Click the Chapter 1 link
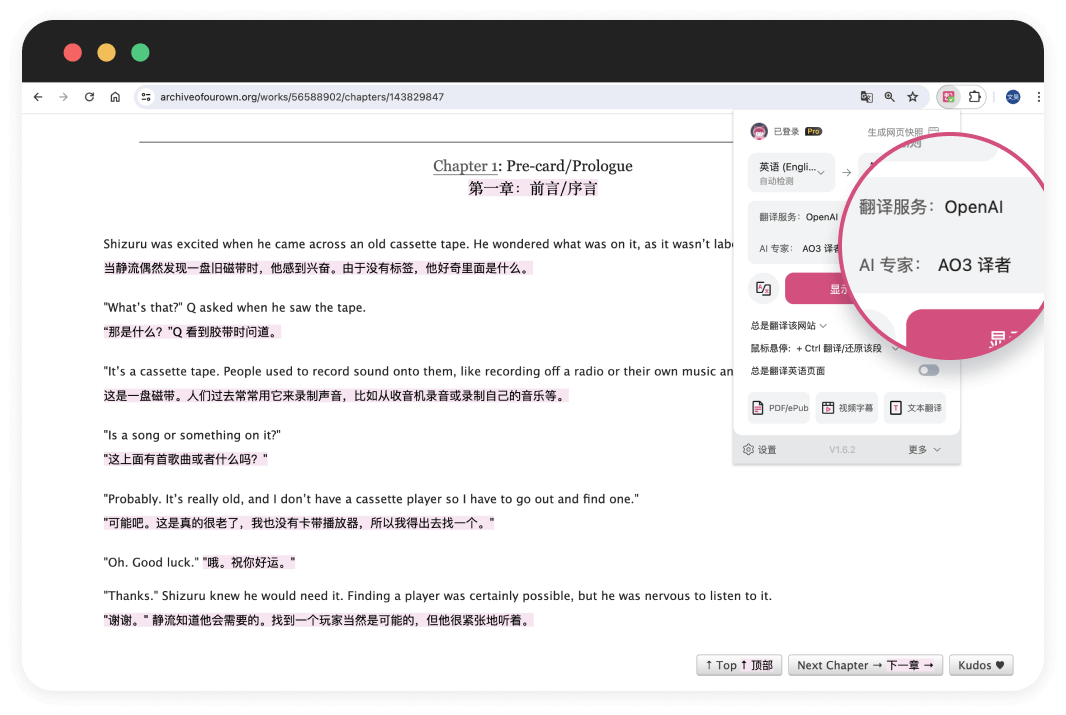Viewport: 1066px width, 715px height. pos(465,166)
